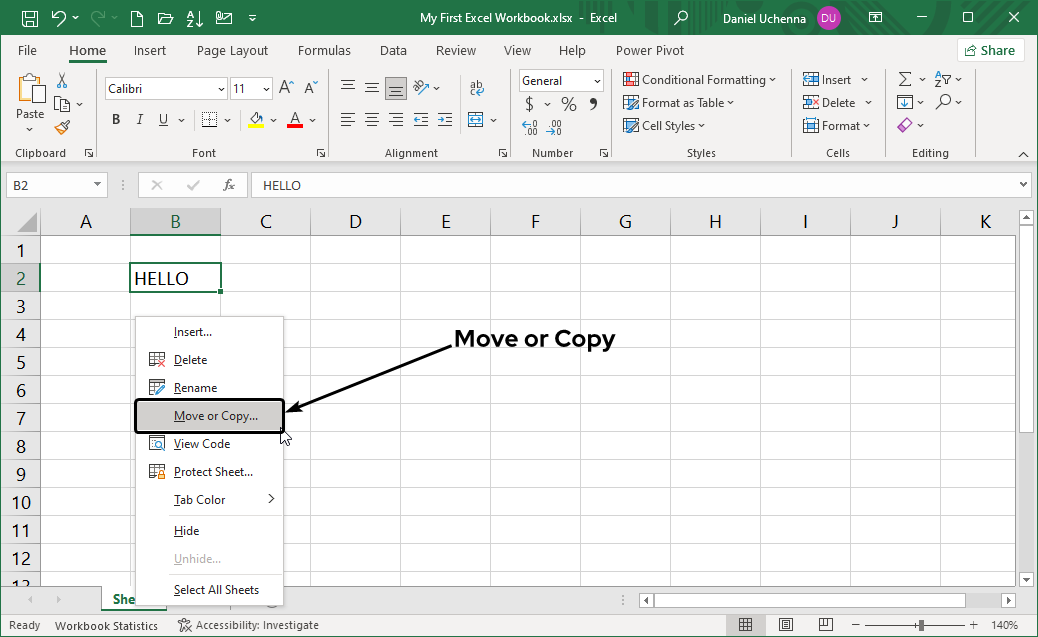The image size is (1038, 637).
Task: Click the AutoSum icon in Editing group
Action: point(908,79)
